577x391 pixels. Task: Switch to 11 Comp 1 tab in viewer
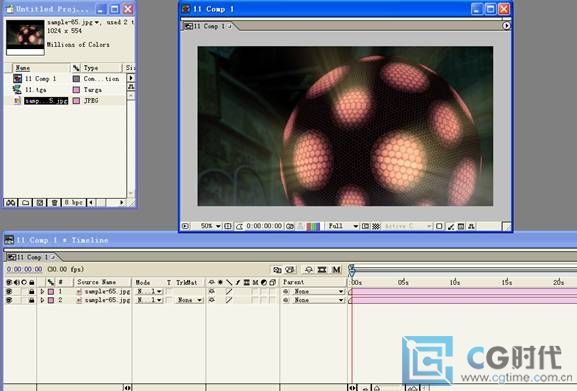point(210,26)
